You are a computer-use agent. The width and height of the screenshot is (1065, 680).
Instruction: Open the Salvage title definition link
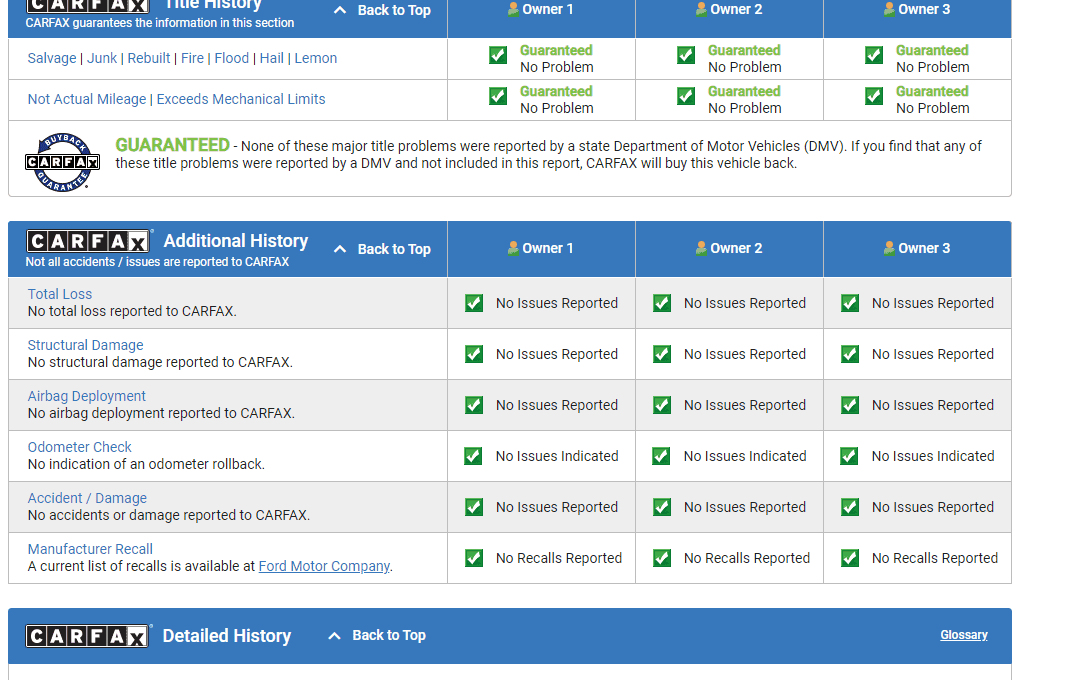(52, 58)
